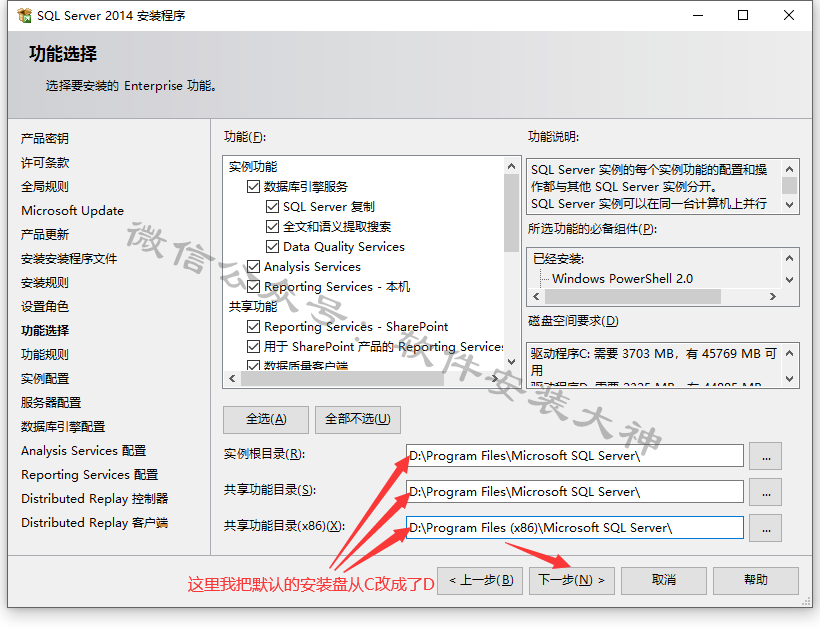Click the 取消 button
Screen dimensions: 820x641
664,580
